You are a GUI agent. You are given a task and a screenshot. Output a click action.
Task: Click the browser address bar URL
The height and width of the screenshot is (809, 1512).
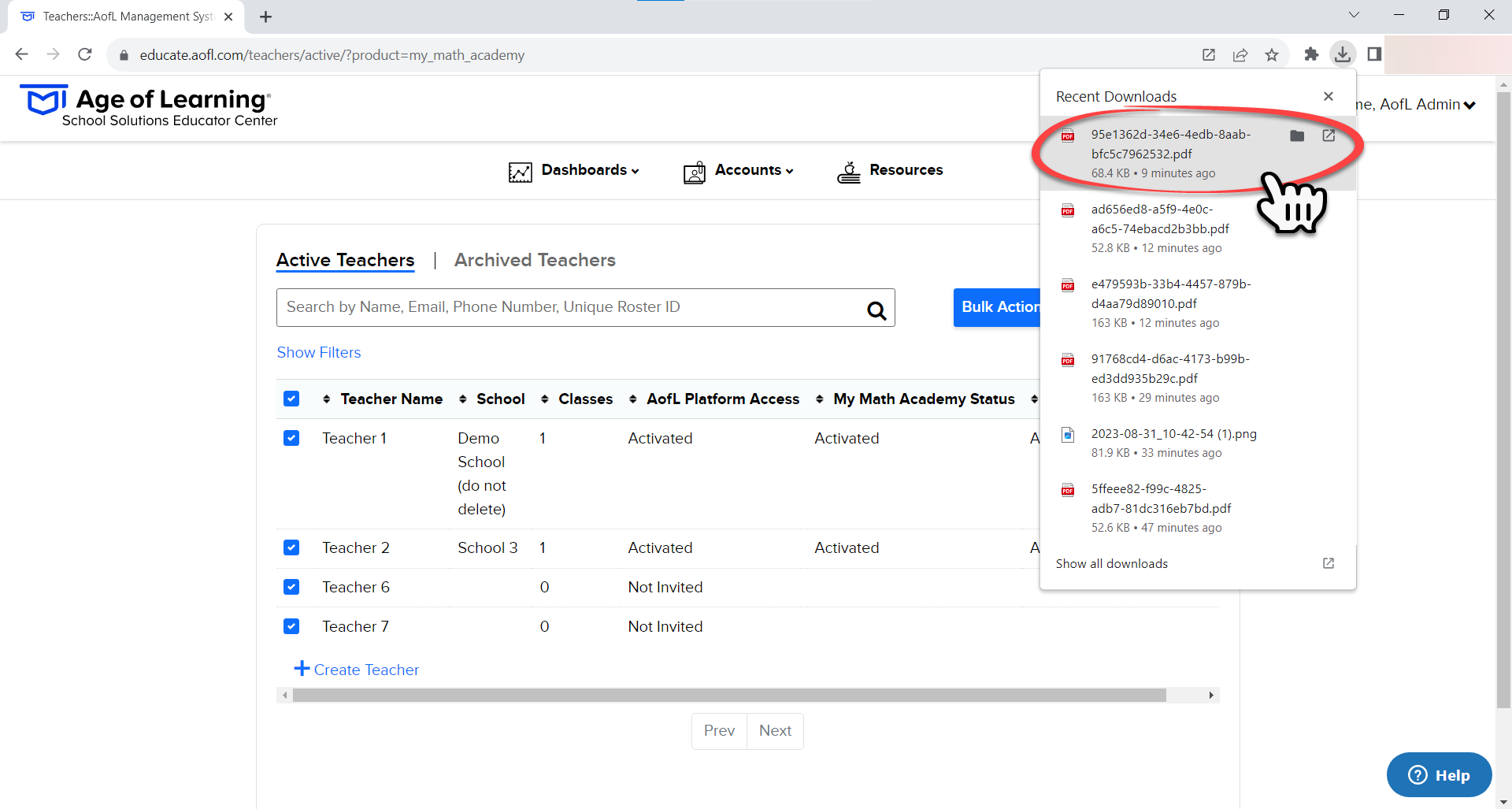click(332, 55)
